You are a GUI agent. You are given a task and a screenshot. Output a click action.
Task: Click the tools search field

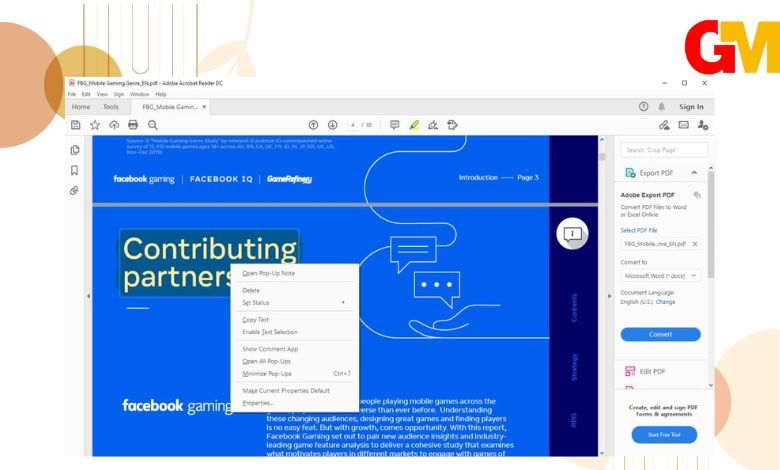click(x=664, y=150)
